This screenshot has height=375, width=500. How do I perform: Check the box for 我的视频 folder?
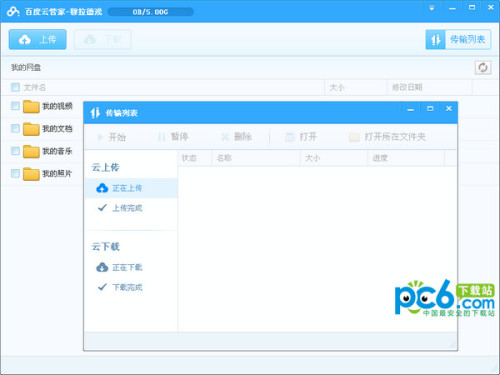tap(15, 106)
